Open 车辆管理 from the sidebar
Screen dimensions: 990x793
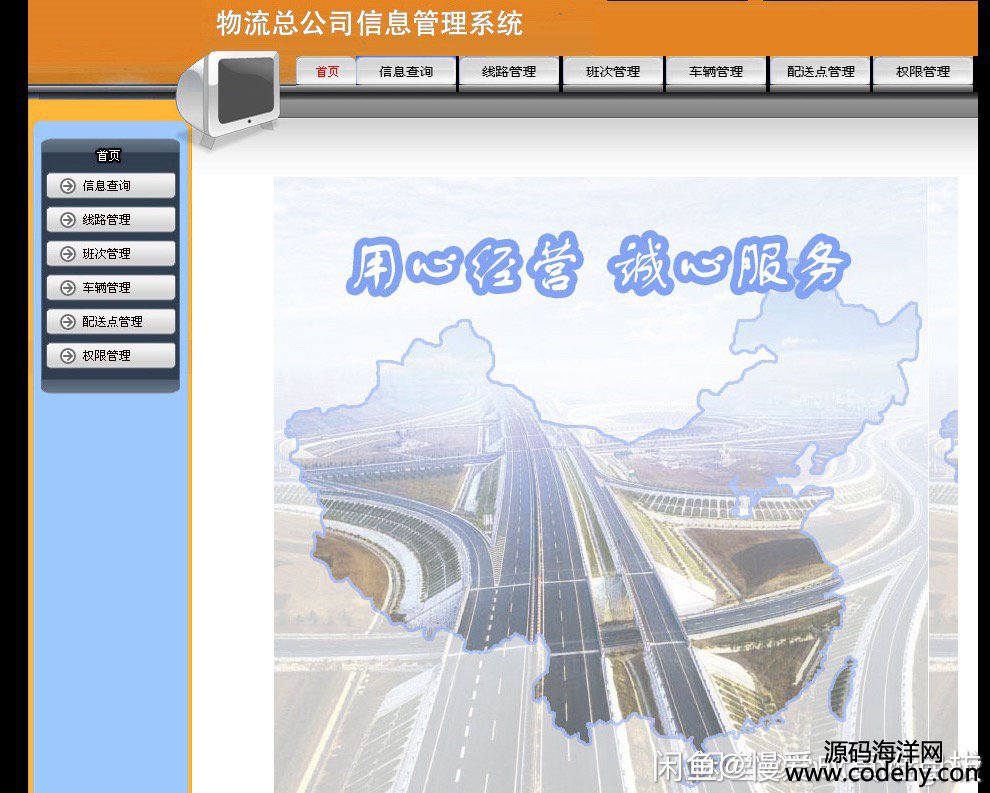click(110, 288)
